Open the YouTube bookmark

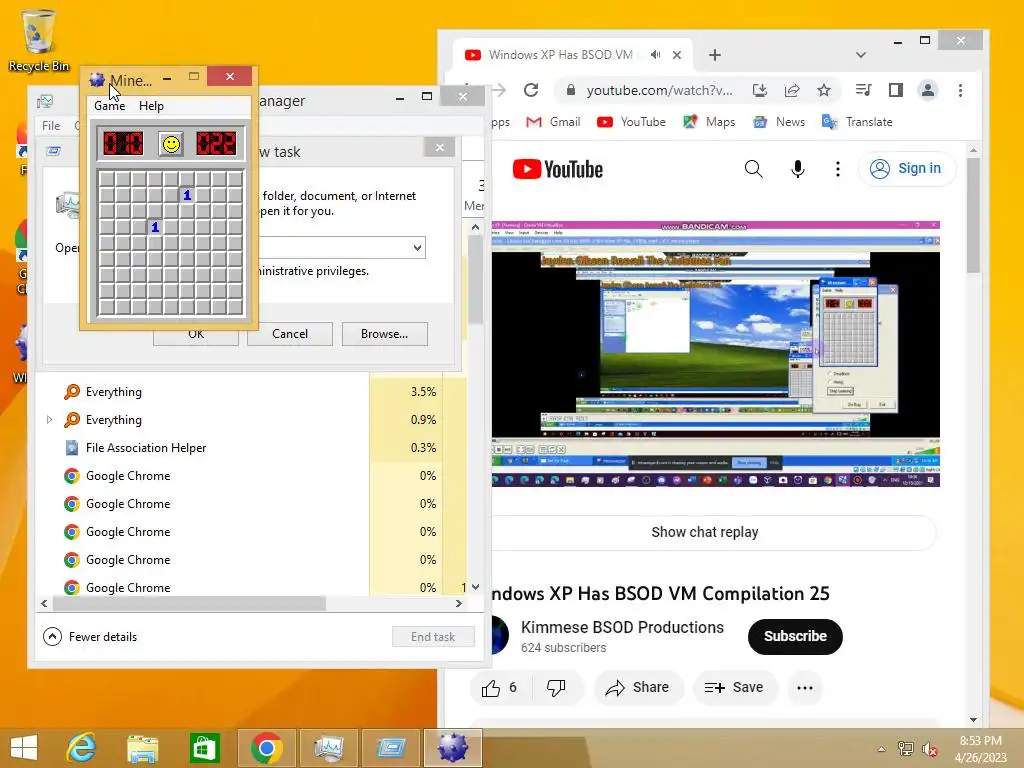631,122
